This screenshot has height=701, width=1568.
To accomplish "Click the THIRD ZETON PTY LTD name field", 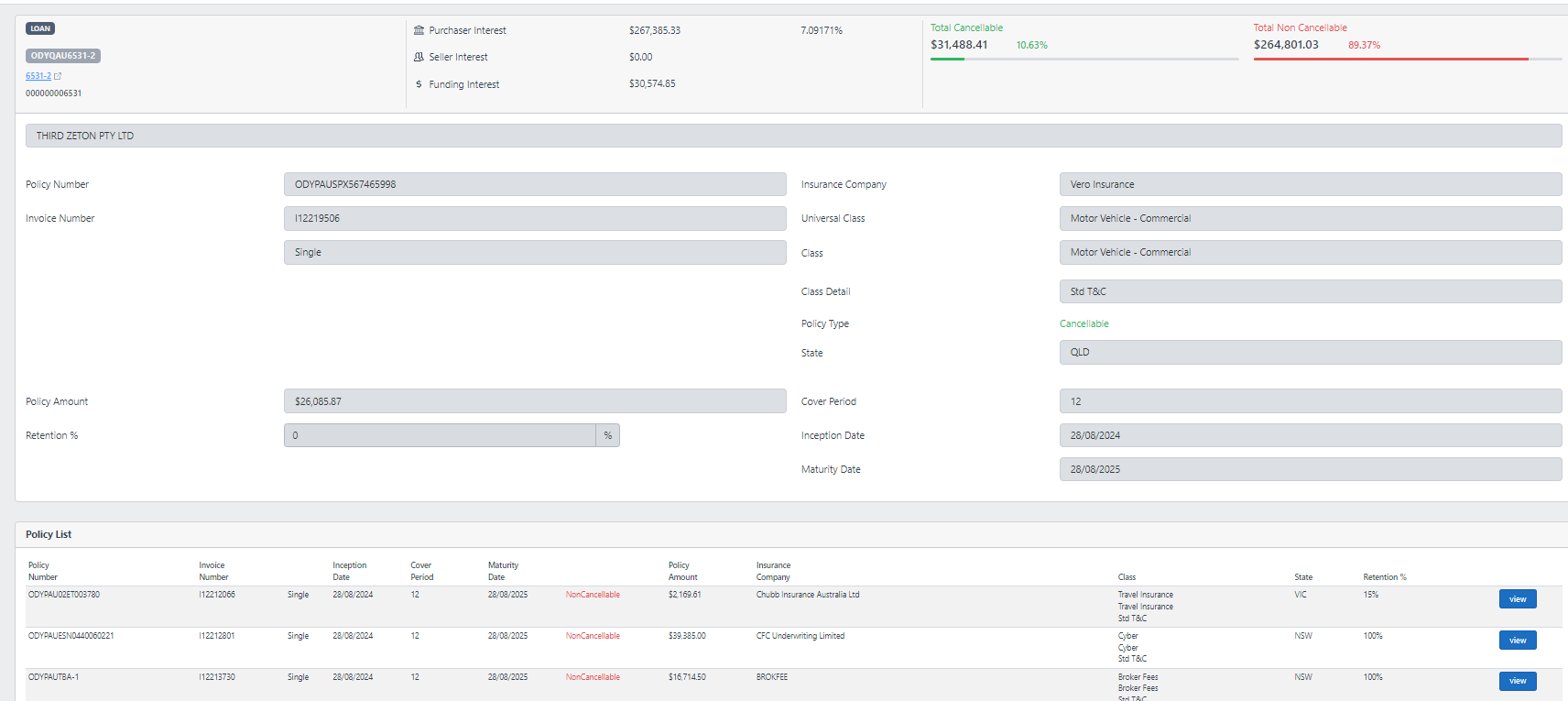I will coord(792,136).
